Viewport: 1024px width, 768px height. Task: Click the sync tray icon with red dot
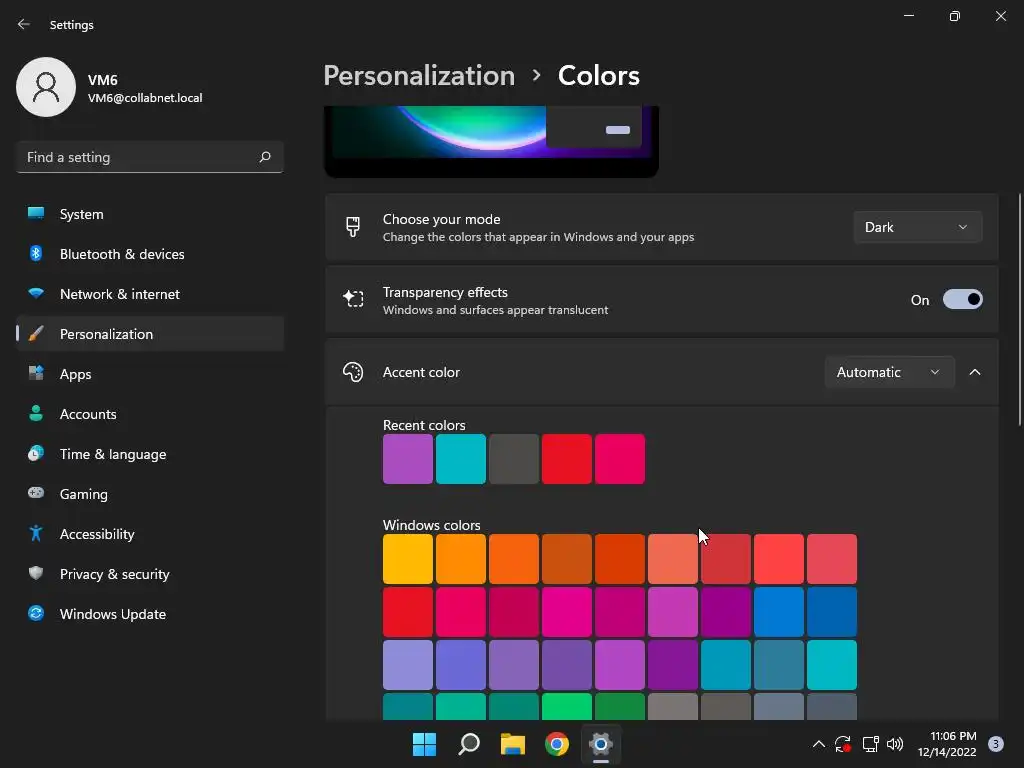click(843, 744)
